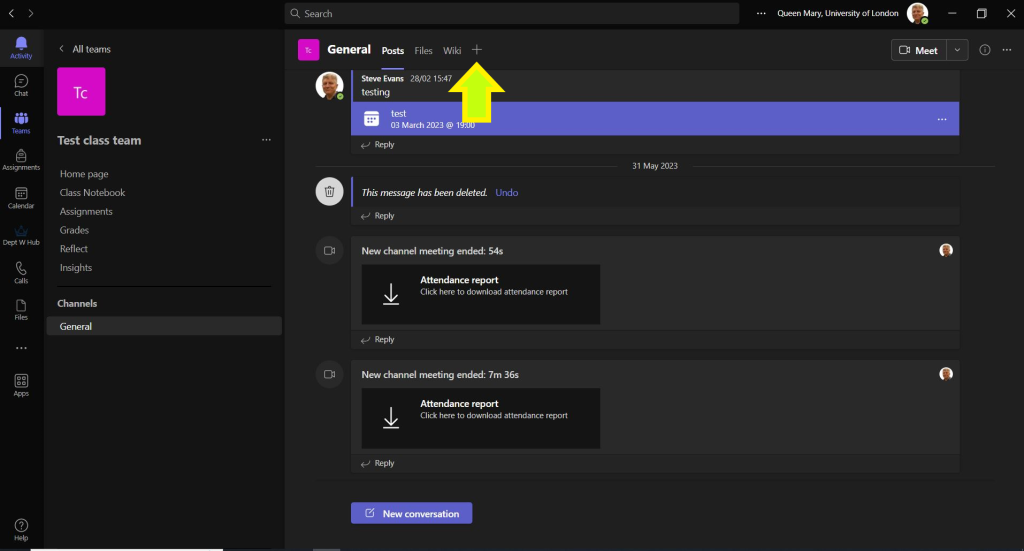The height and width of the screenshot is (551, 1024).
Task: Open Insights in team menu
Action: point(76,268)
